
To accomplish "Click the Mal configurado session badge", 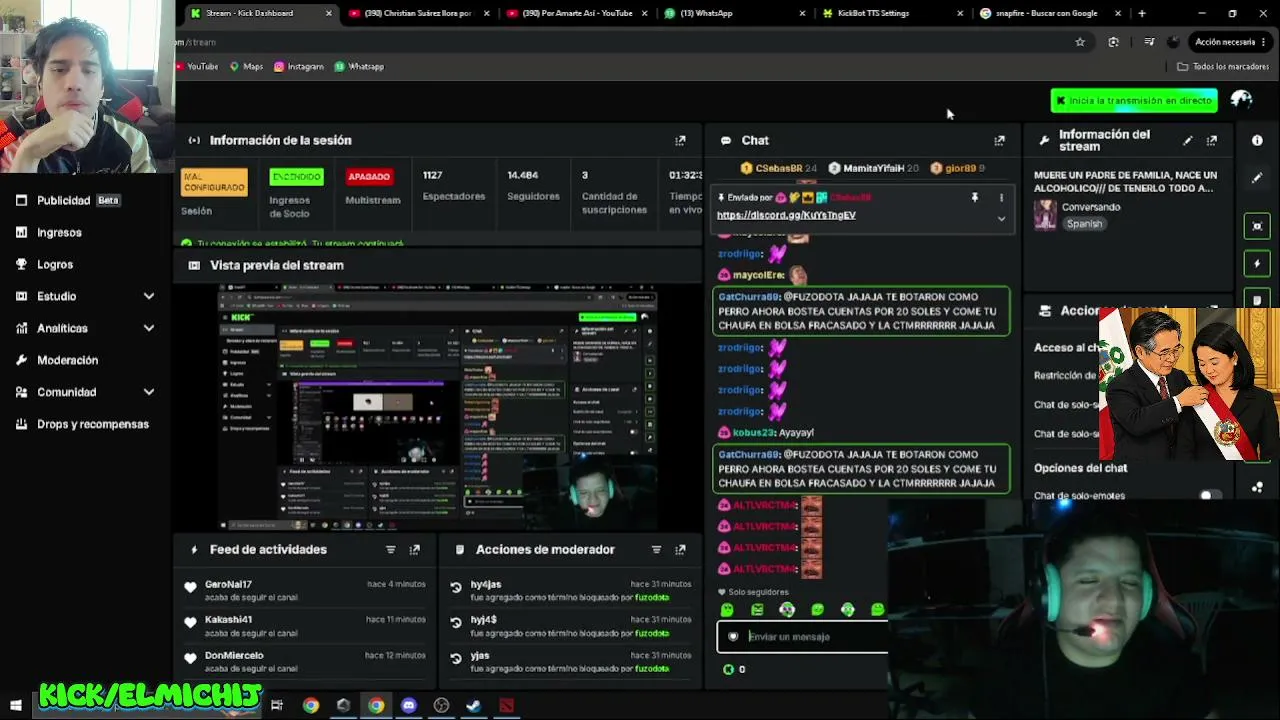I will click(213, 182).
